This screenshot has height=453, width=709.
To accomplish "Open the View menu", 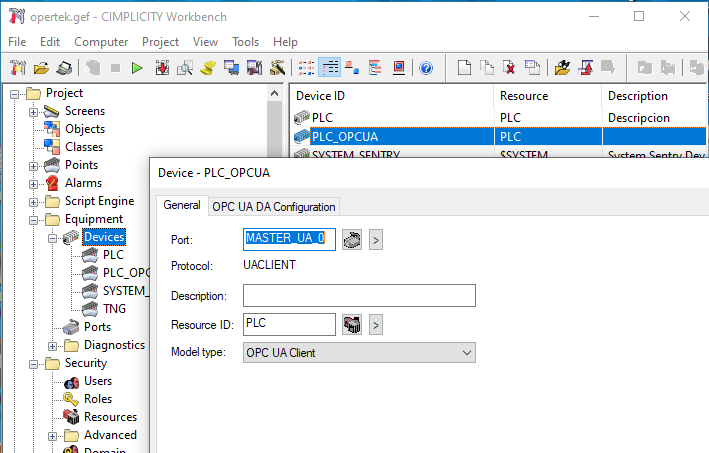I will click(x=205, y=42).
